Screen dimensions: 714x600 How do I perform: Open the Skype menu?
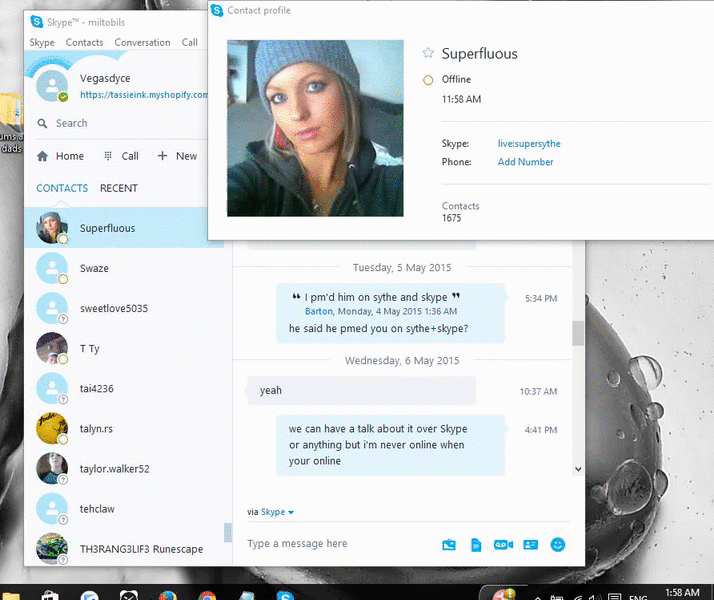click(42, 42)
